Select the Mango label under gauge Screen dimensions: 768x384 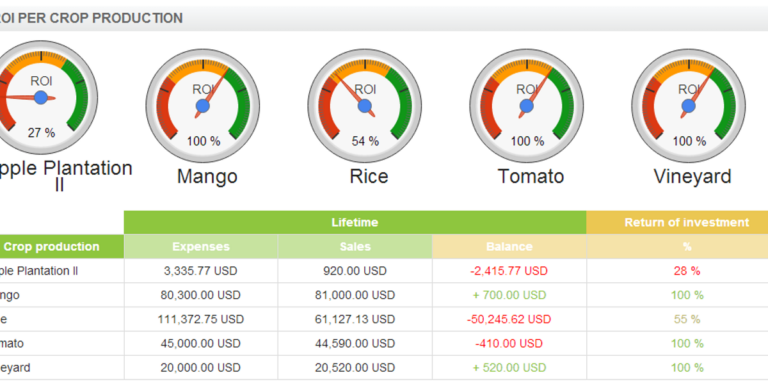[x=207, y=176]
